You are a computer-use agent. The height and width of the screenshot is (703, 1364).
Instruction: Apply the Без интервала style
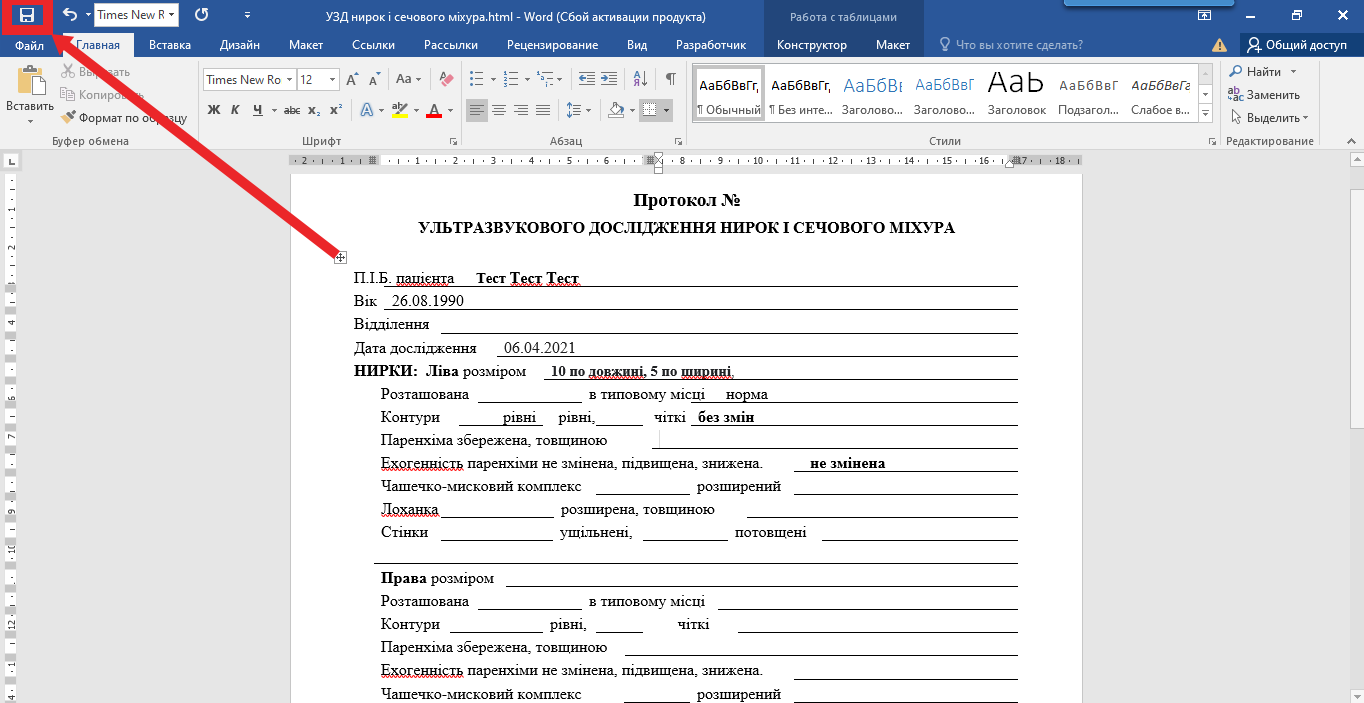pos(801,93)
